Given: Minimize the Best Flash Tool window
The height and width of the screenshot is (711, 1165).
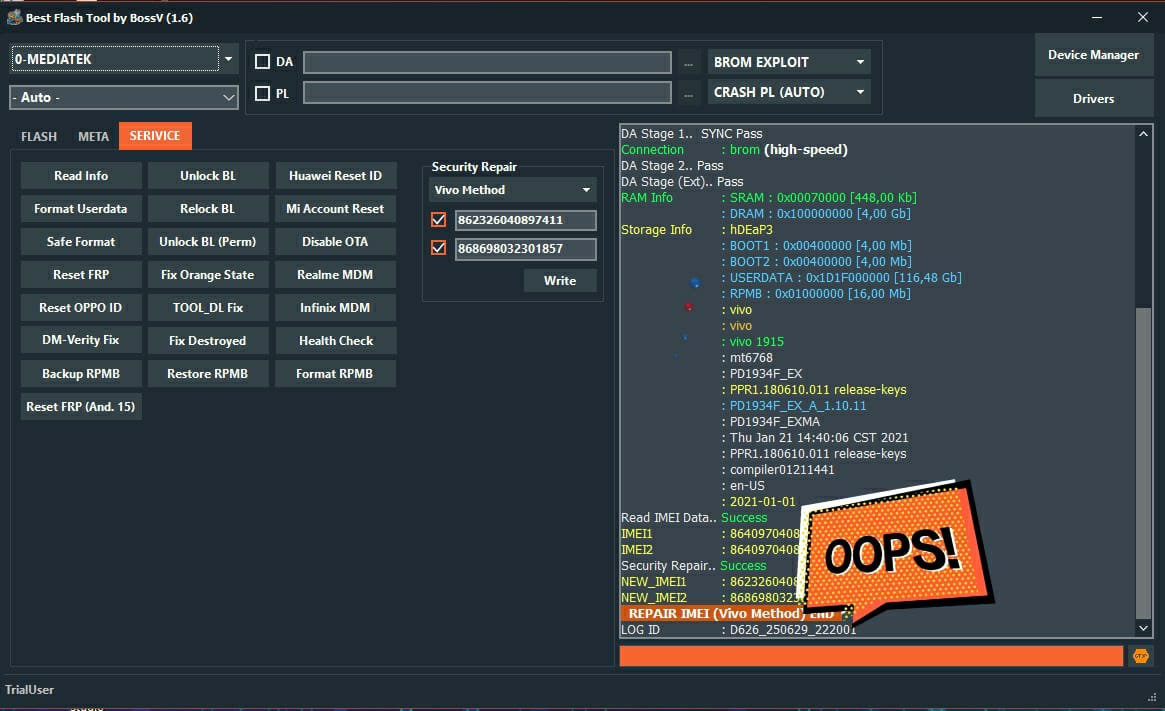Looking at the screenshot, I should tap(1097, 17).
